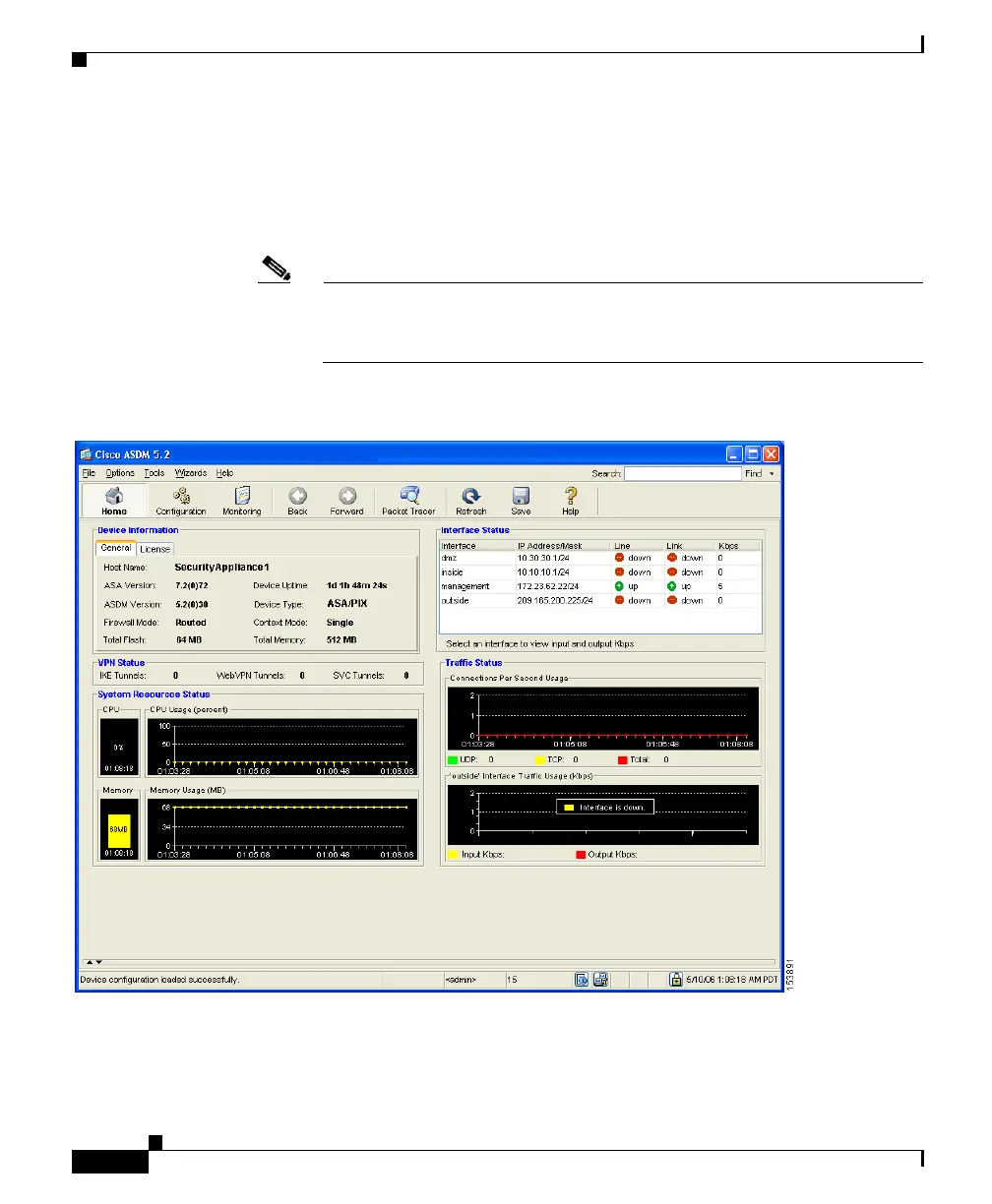
Task: Click the yellow TCP legend swatch
Action: click(540, 759)
